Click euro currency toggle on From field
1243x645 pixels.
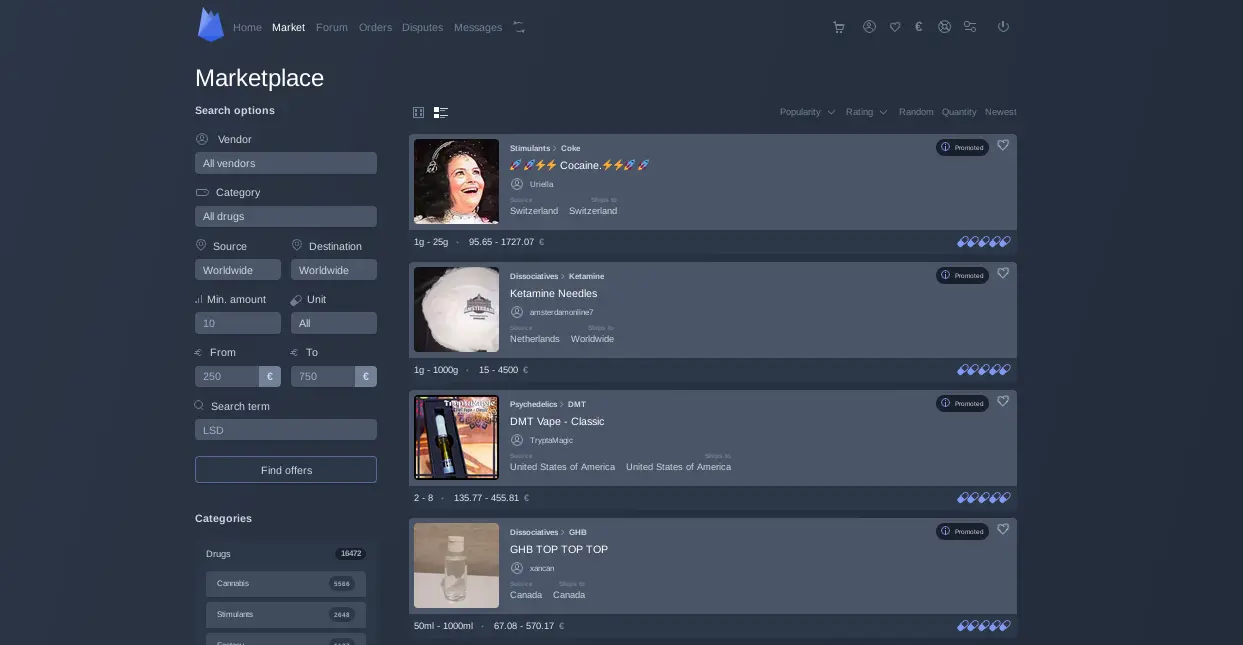tap(270, 376)
